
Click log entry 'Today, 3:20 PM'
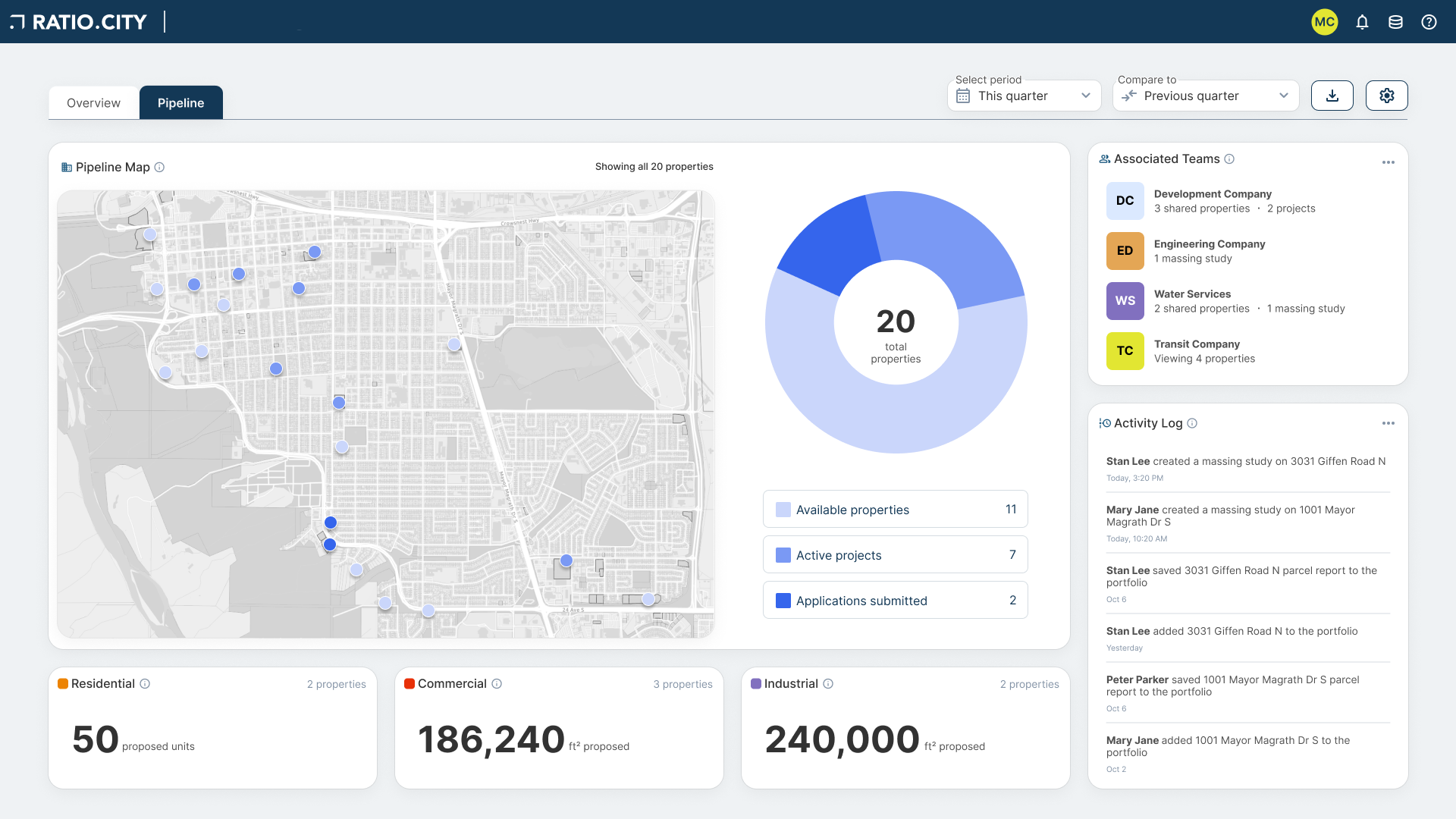pos(1134,479)
